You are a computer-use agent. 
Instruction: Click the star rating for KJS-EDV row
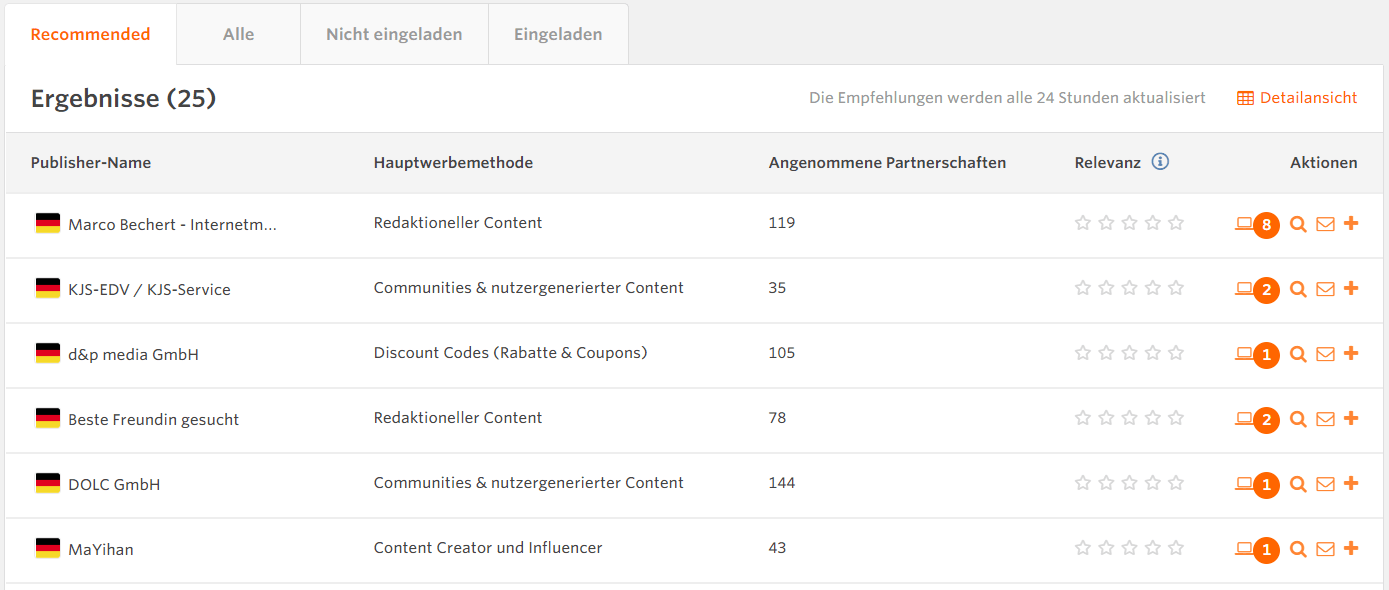click(x=1129, y=289)
